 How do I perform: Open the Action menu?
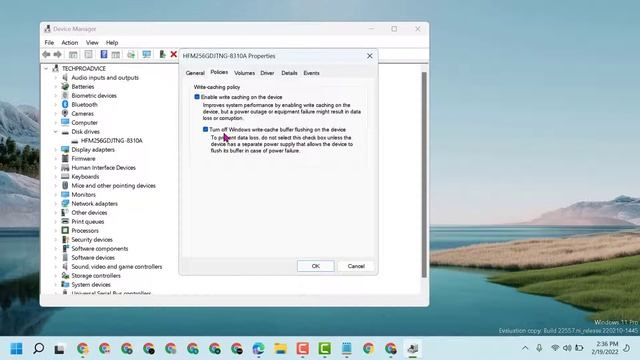70,42
